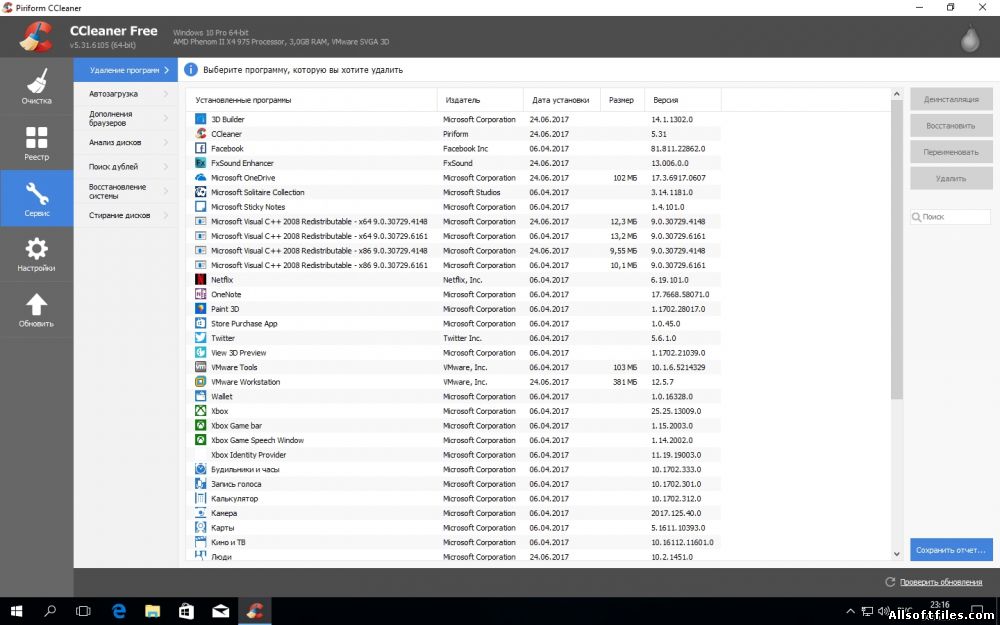Open the Реестр registry section
Image resolution: width=1000 pixels, height=625 pixels.
point(36,142)
